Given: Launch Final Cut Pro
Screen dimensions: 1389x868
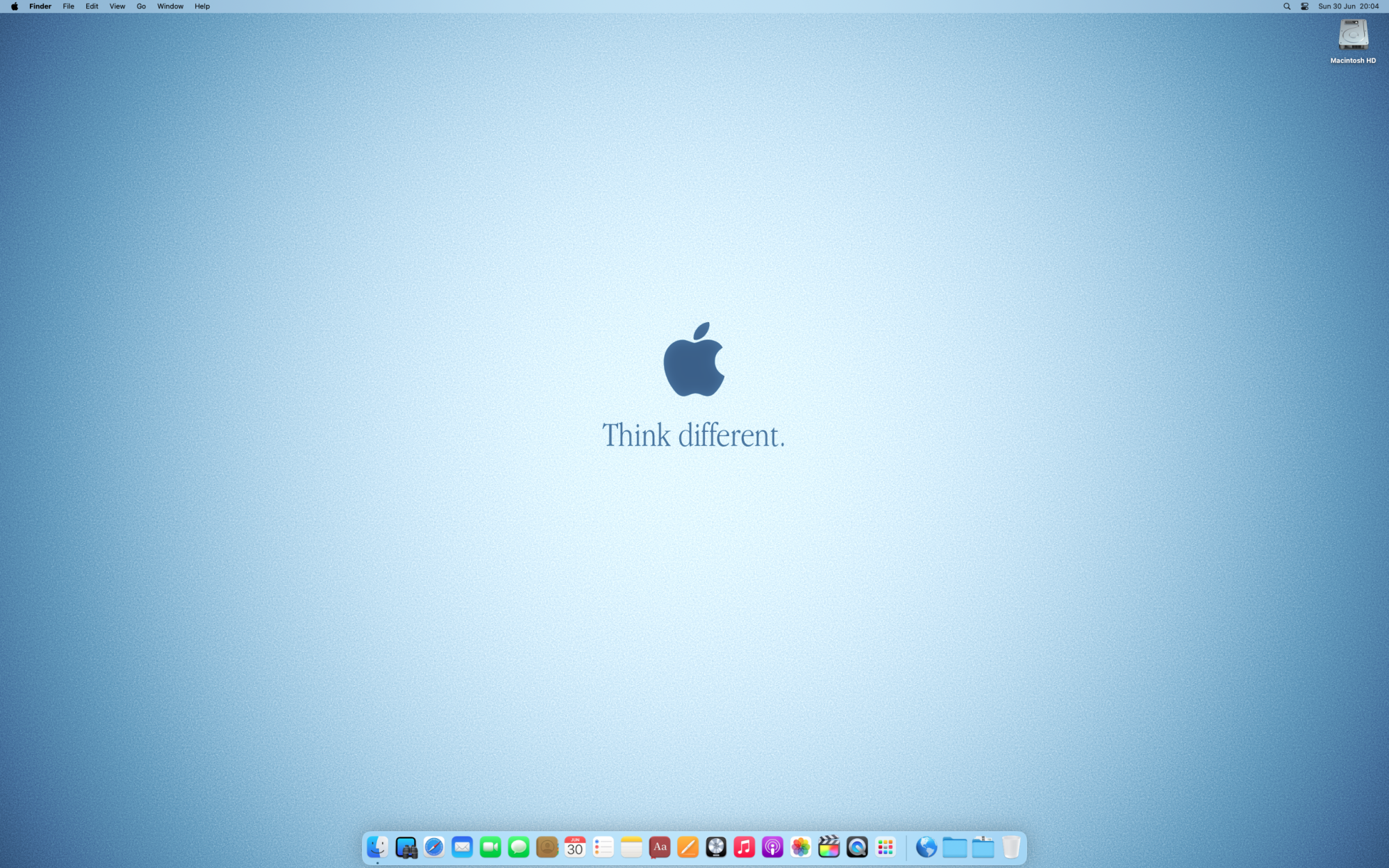Looking at the screenshot, I should click(829, 847).
